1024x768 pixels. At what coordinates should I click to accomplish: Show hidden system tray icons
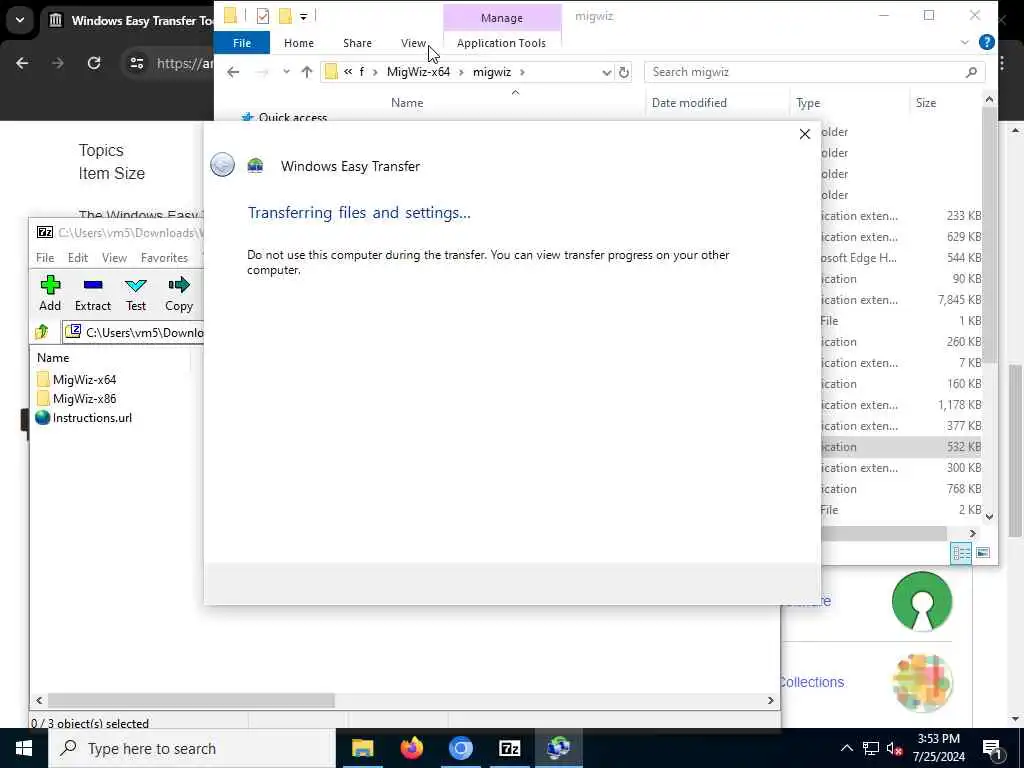[x=846, y=748]
